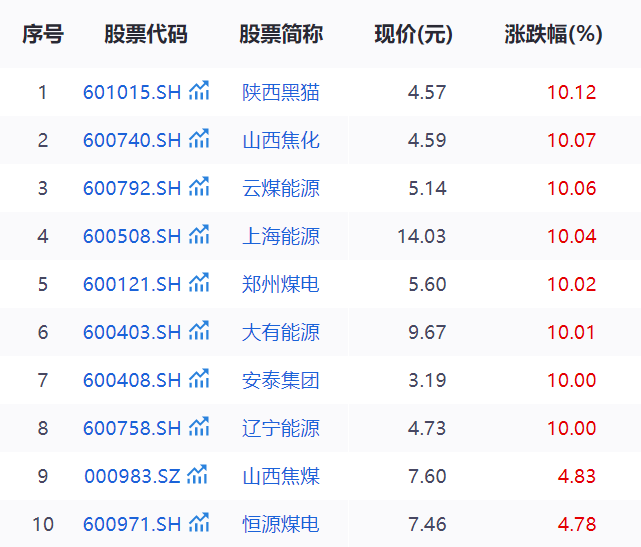641x547 pixels.
Task: Select stock code 600508.SH
Action: click(132, 237)
